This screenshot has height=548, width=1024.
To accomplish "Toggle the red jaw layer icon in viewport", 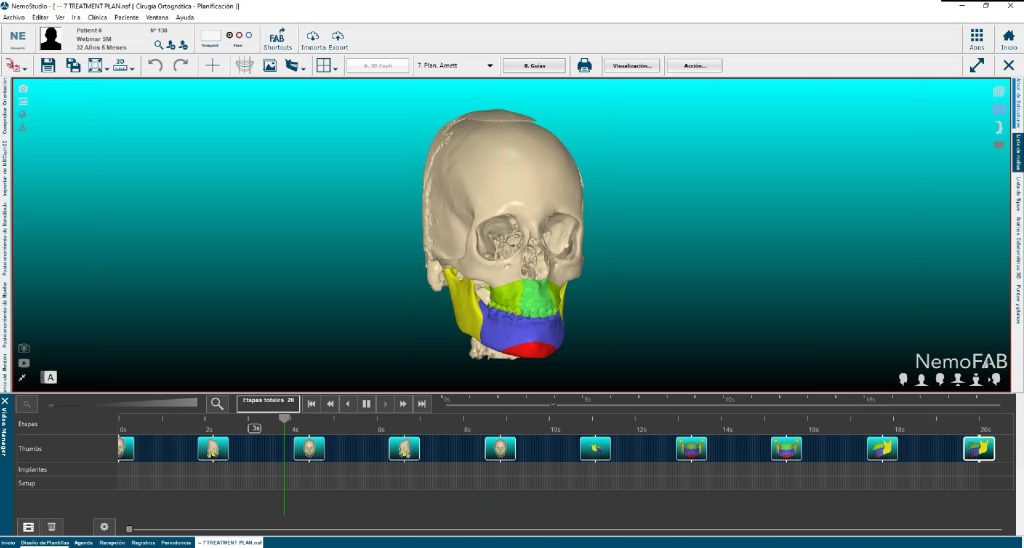I will pos(999,144).
